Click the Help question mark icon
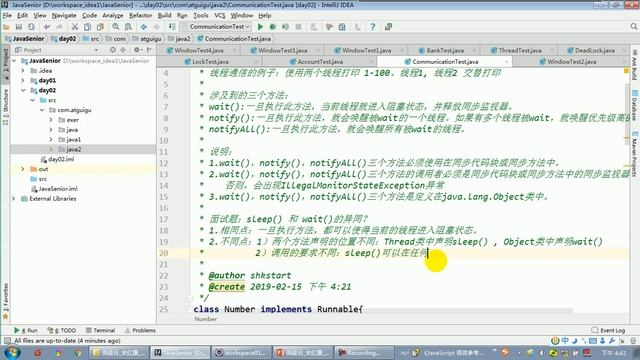The height and width of the screenshot is (360, 640). coord(373,27)
